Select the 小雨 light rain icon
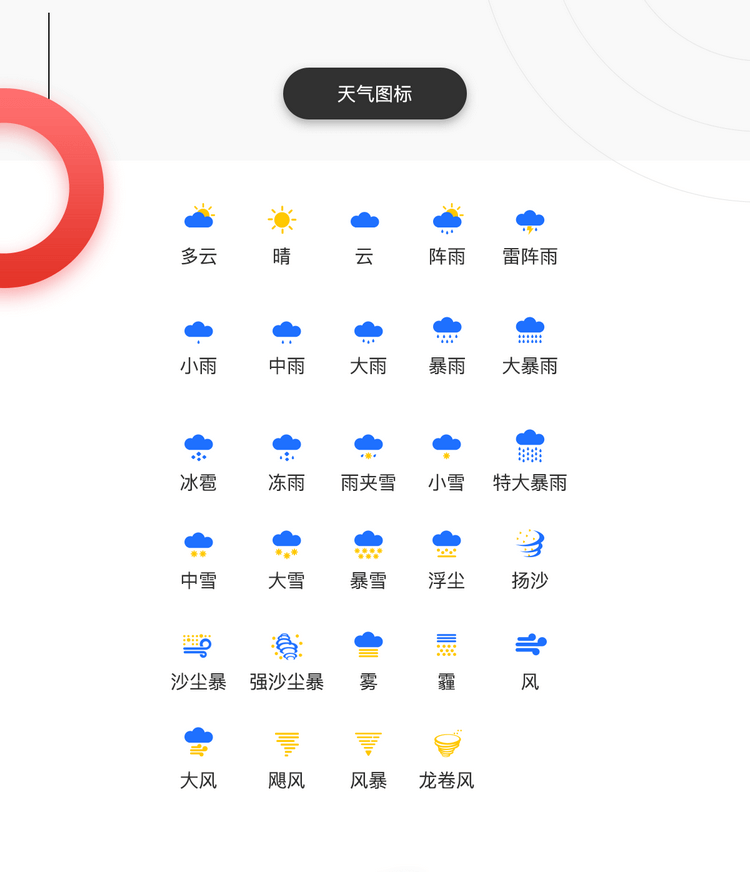750x872 pixels. click(198, 332)
